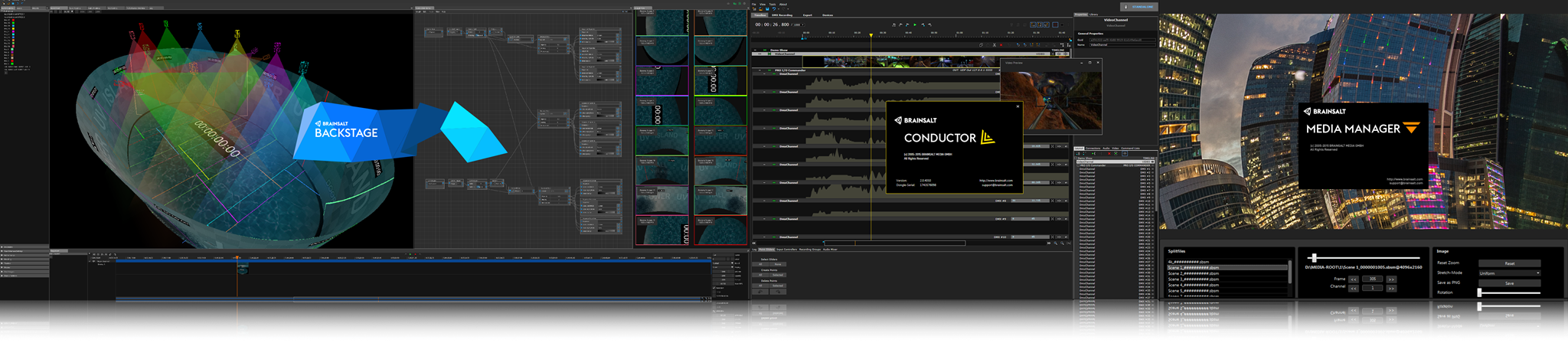
Task: Click the save disk icon
Action: 767,9
